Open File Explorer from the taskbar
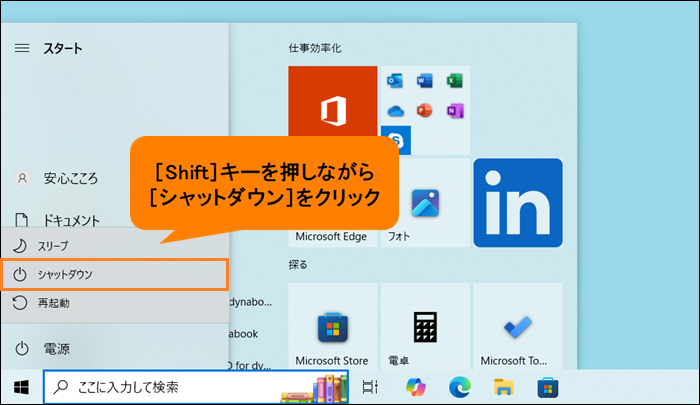 (504, 387)
